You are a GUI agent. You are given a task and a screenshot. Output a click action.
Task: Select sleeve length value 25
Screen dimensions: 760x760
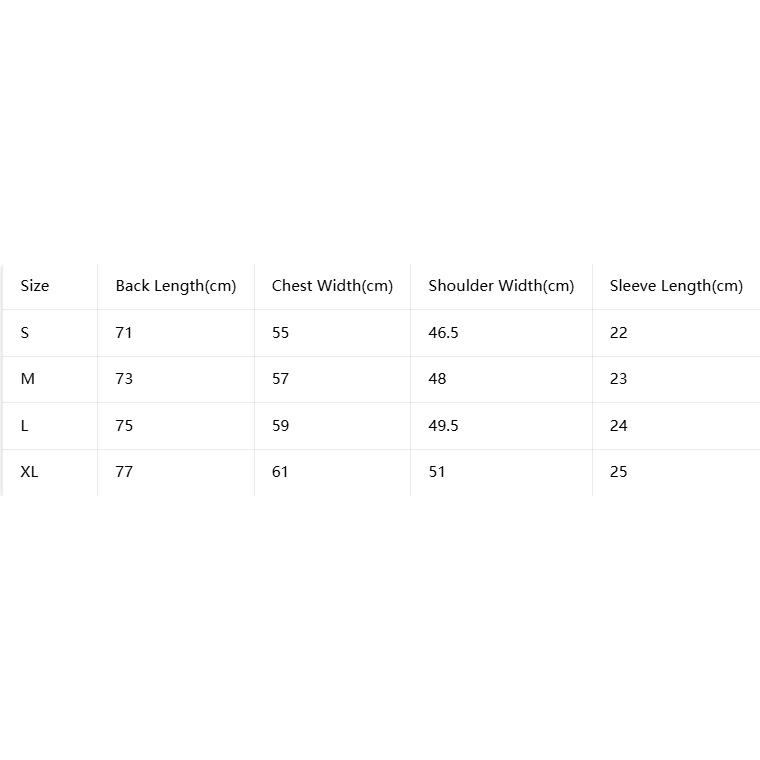[618, 472]
